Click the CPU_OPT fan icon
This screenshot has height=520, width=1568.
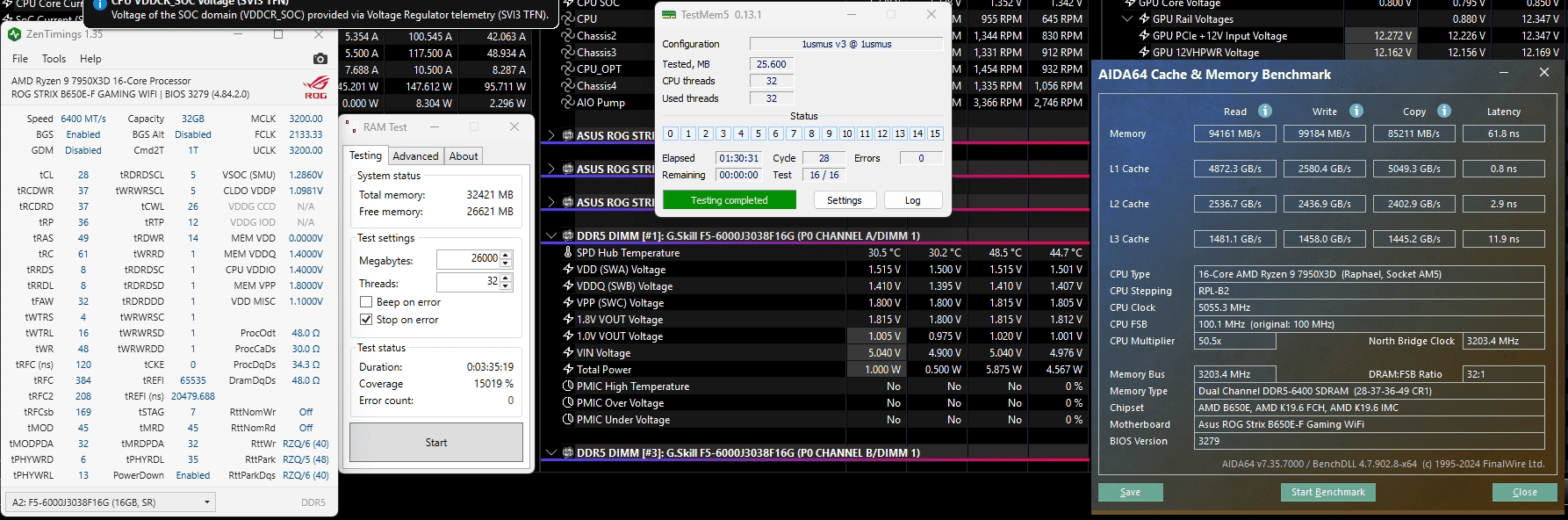(x=568, y=69)
